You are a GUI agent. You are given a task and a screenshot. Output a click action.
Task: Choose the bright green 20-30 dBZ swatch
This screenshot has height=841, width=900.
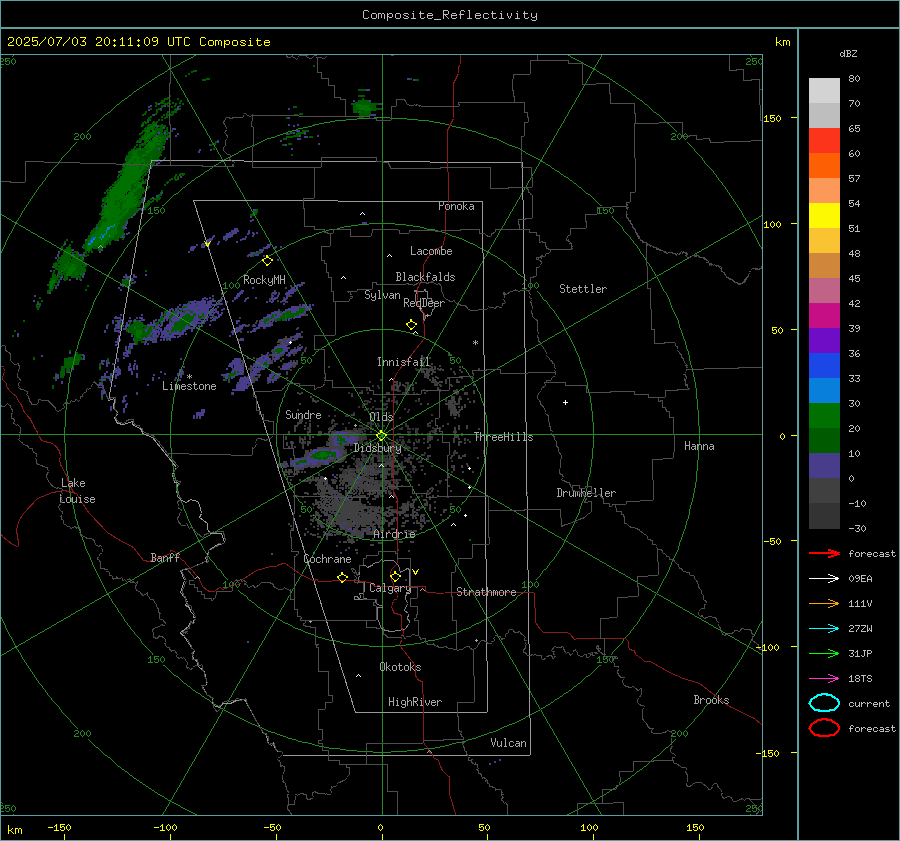click(824, 416)
